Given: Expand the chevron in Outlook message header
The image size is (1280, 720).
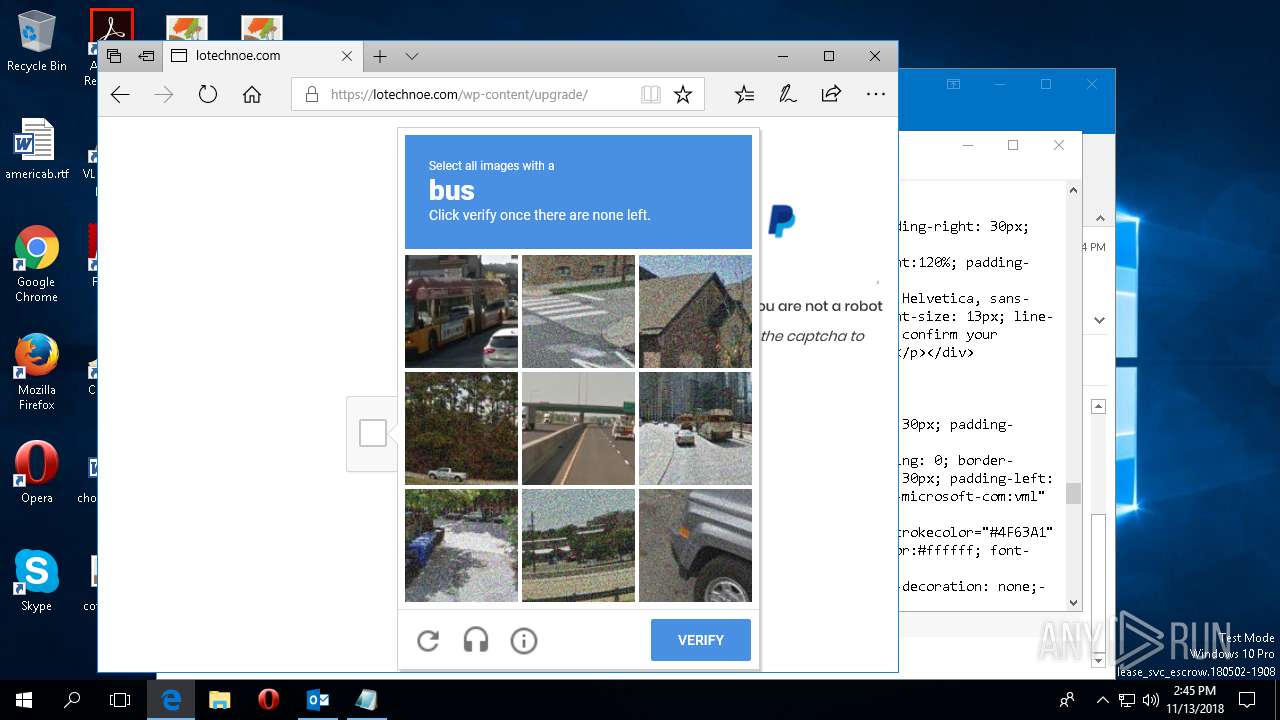Looking at the screenshot, I should 1100,320.
